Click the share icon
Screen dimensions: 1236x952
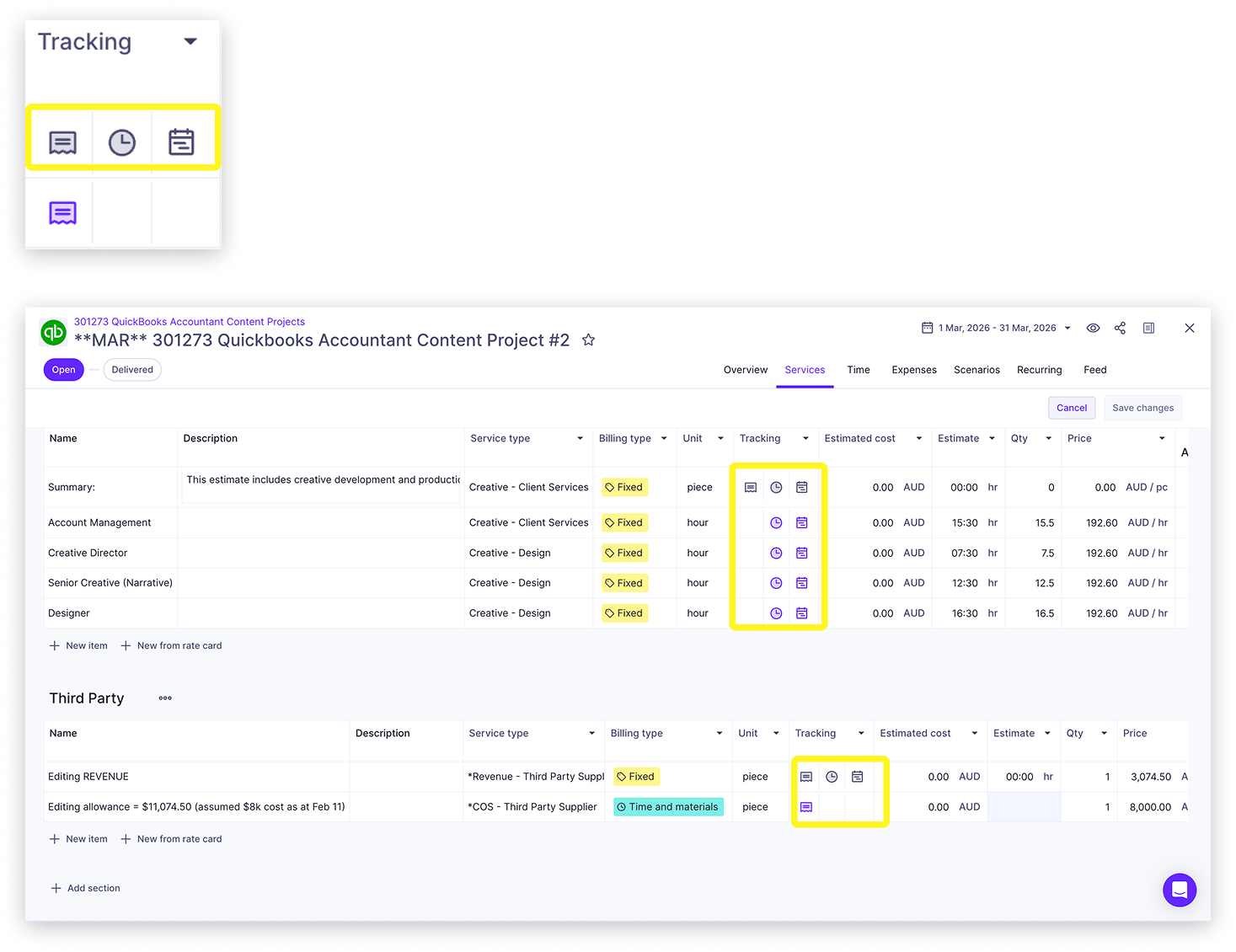[1120, 329]
